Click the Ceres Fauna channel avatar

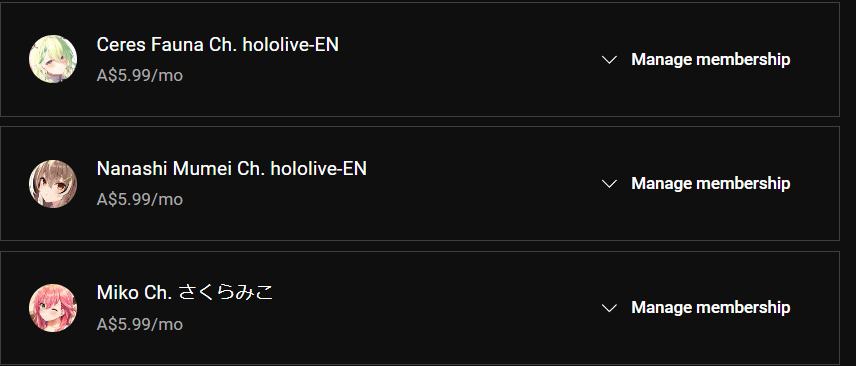[53, 59]
